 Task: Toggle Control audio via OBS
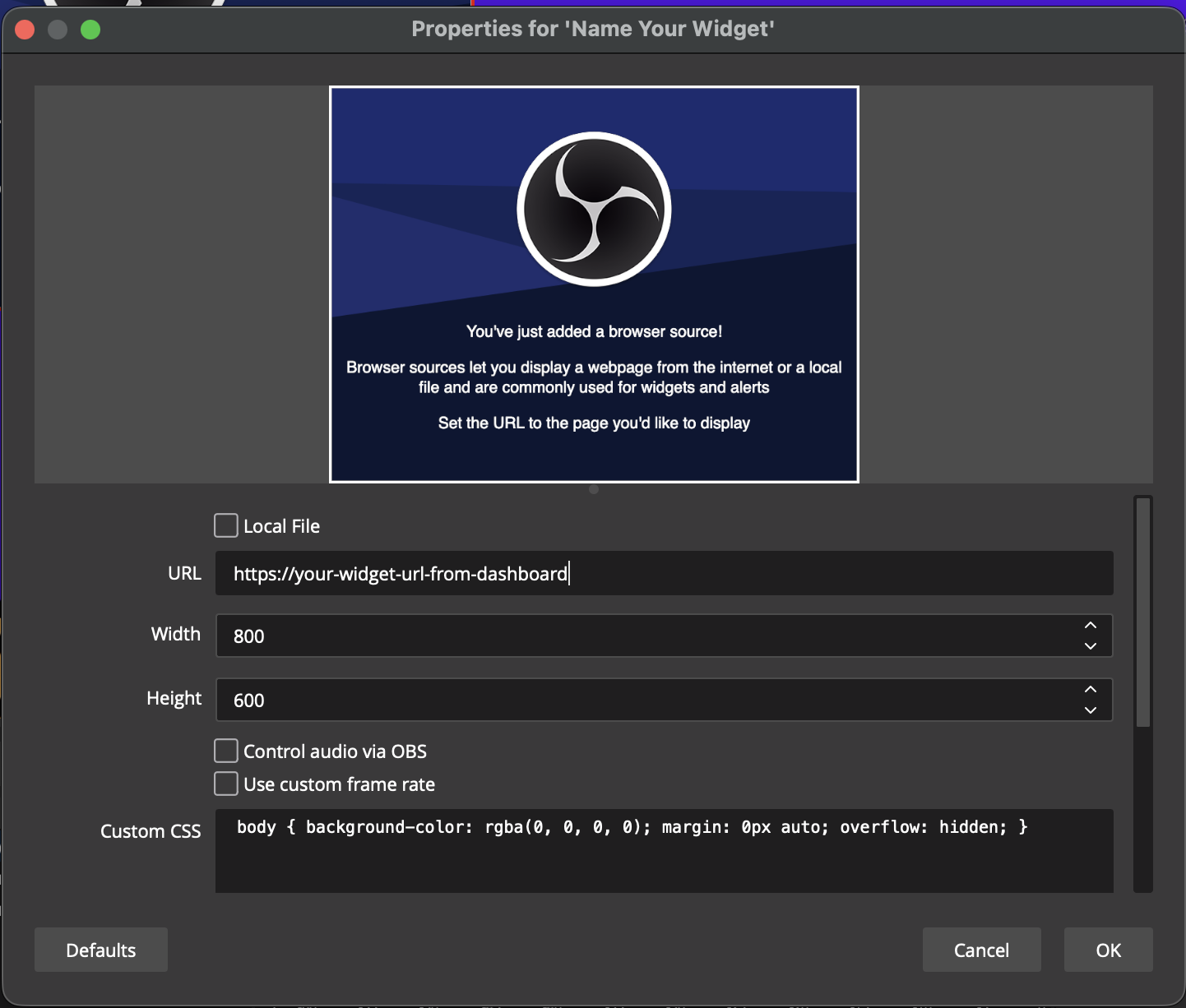(226, 751)
